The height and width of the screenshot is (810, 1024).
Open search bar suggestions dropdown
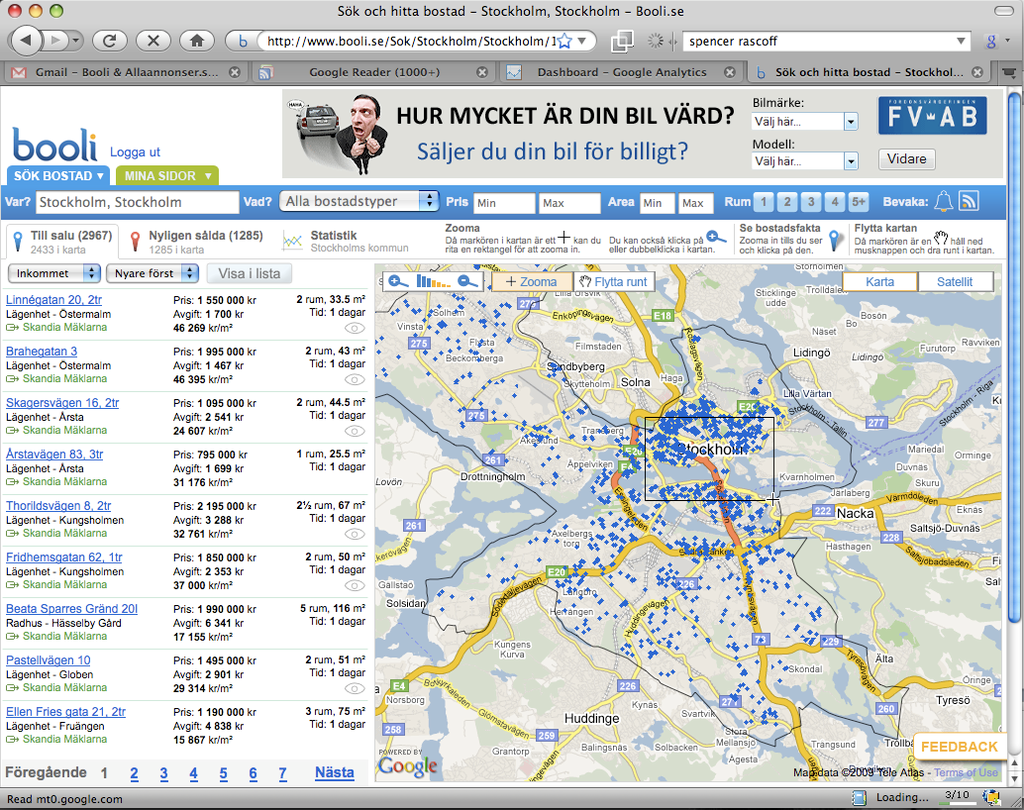click(961, 40)
